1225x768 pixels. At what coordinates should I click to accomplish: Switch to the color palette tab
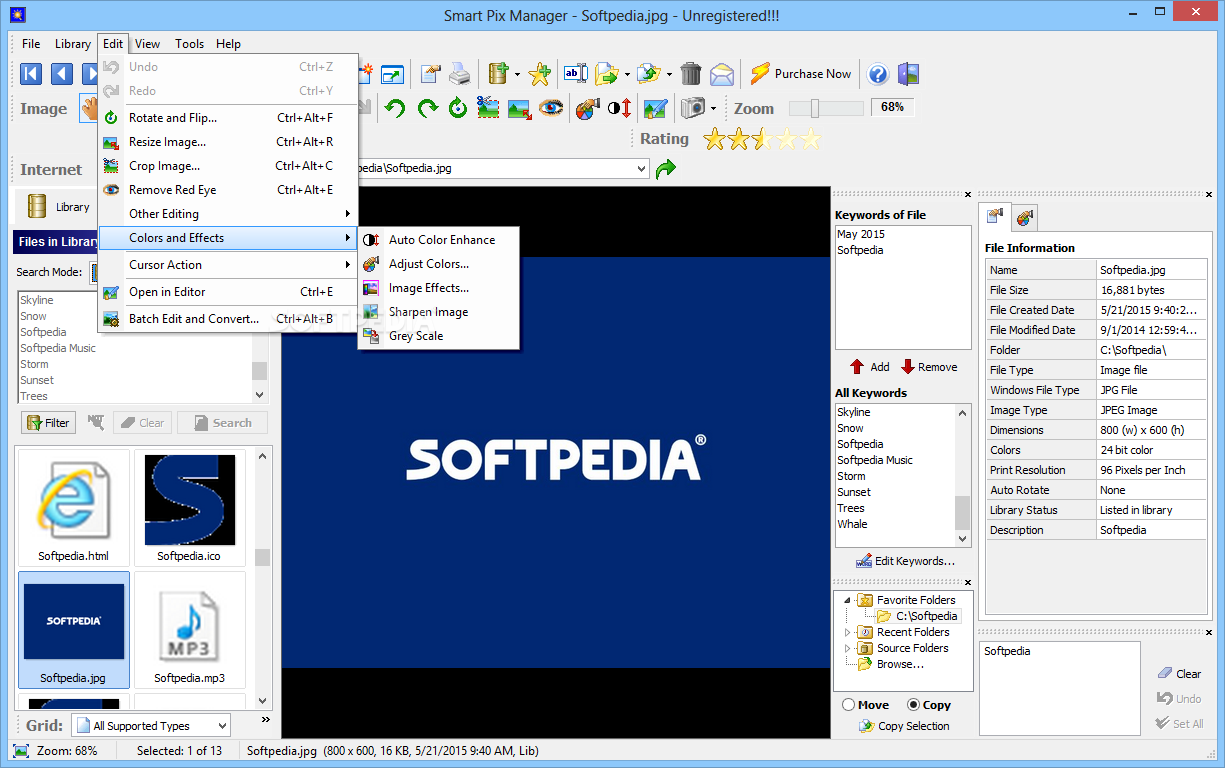[x=1025, y=217]
